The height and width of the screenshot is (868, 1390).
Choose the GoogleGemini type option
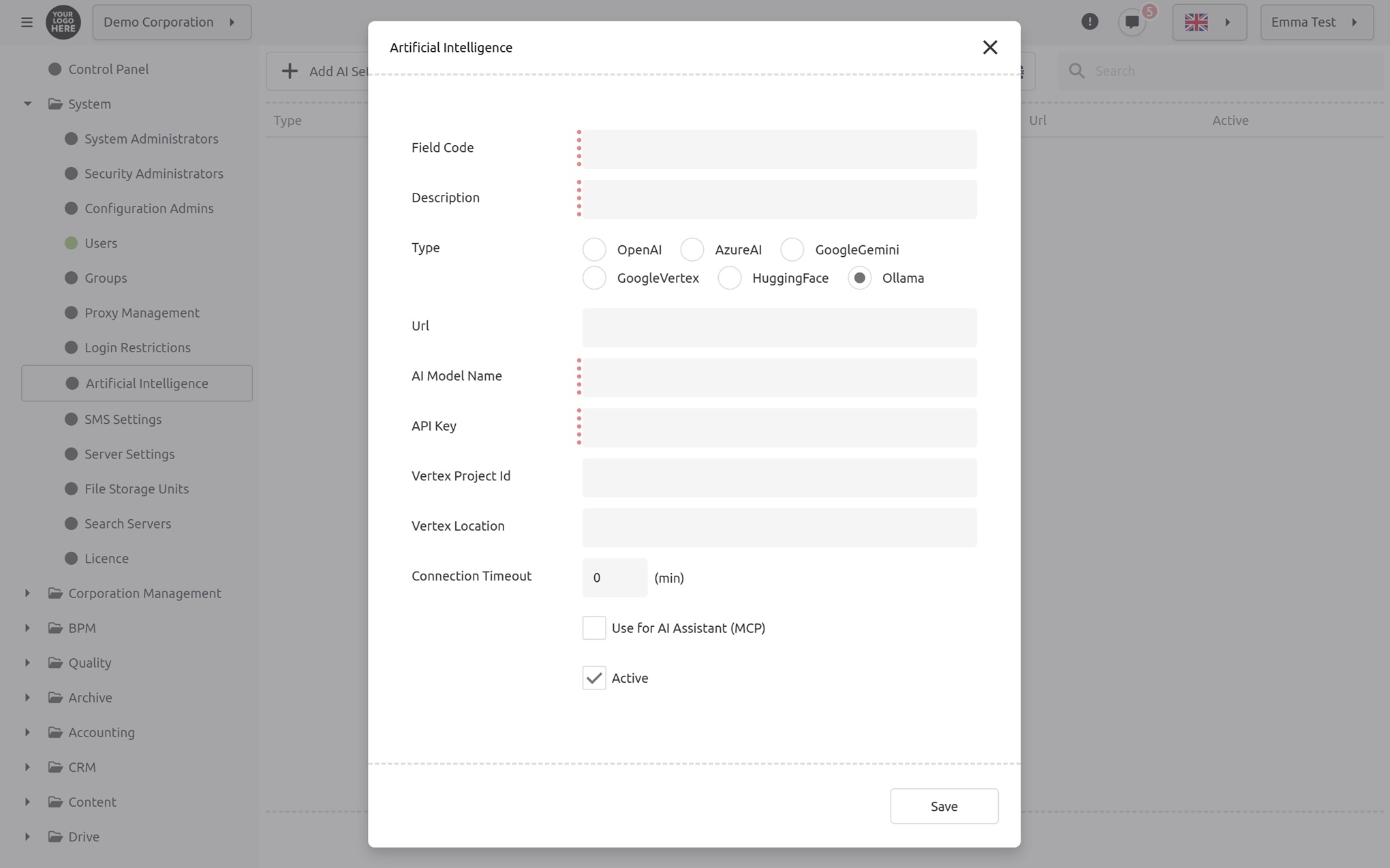pos(792,249)
